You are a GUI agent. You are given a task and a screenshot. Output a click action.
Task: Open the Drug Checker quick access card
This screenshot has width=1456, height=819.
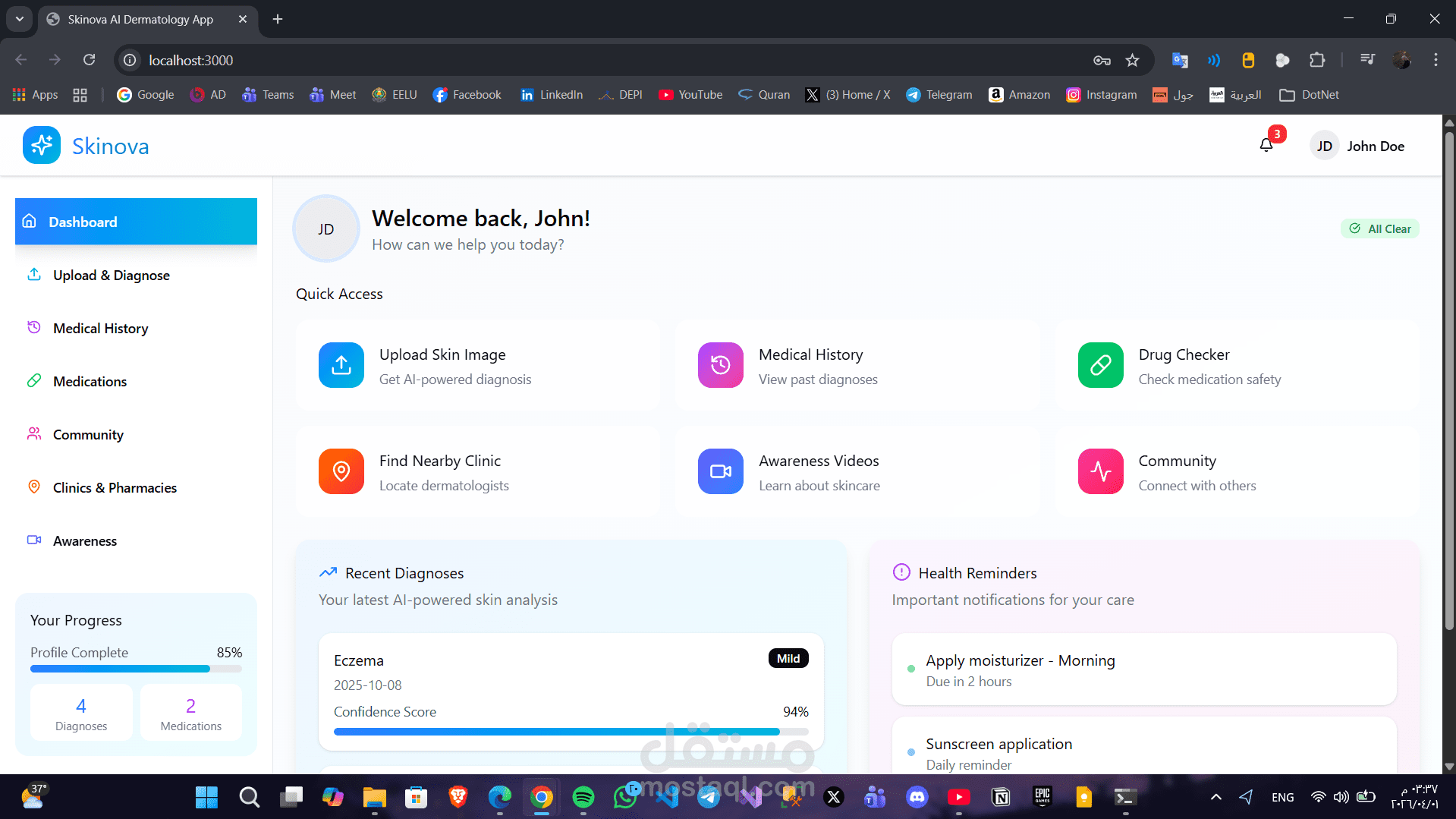[x=1237, y=365]
